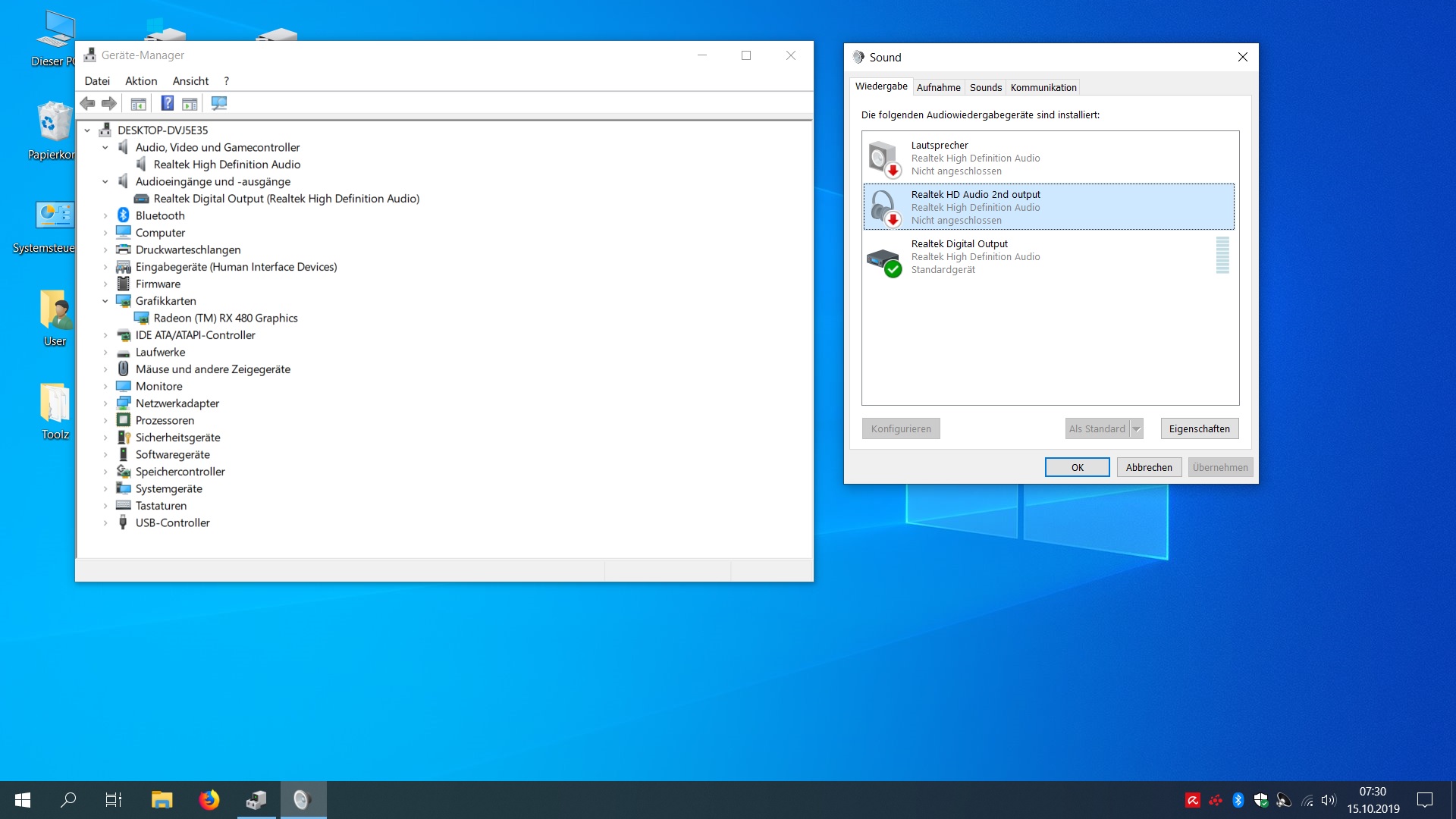Click the back arrow toolbar icon

pyautogui.click(x=87, y=103)
